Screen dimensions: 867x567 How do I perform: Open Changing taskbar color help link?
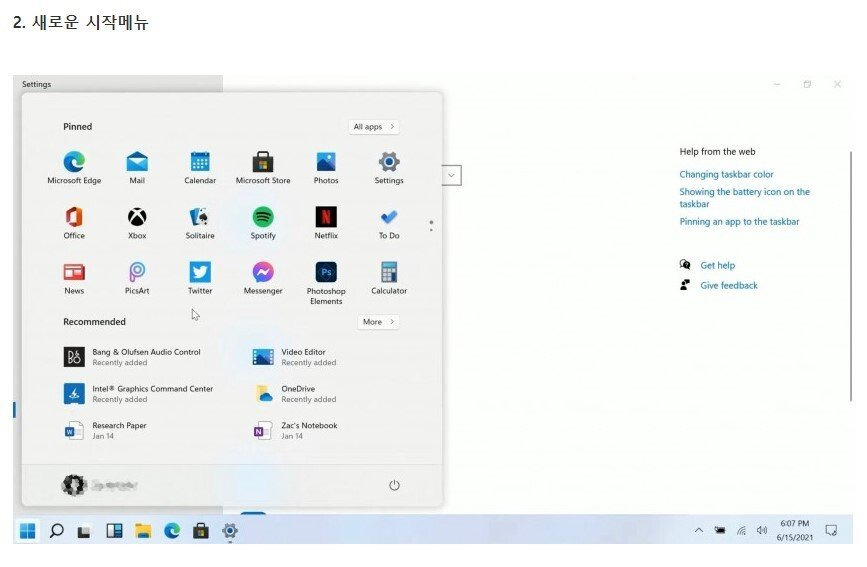(x=726, y=174)
